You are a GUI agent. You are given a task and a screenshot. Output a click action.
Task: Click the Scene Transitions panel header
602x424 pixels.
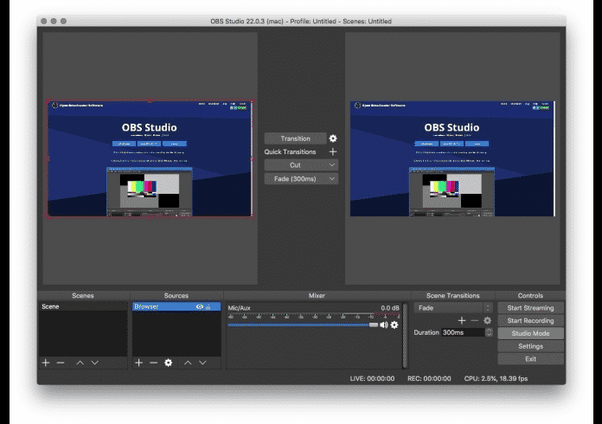pyautogui.click(x=453, y=295)
